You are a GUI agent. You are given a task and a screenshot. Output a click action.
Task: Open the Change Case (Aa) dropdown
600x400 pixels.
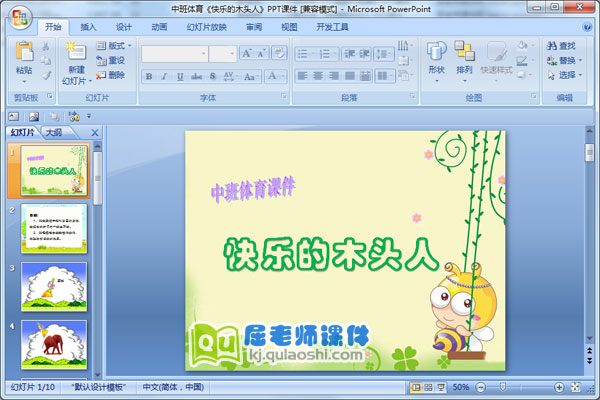(x=251, y=77)
